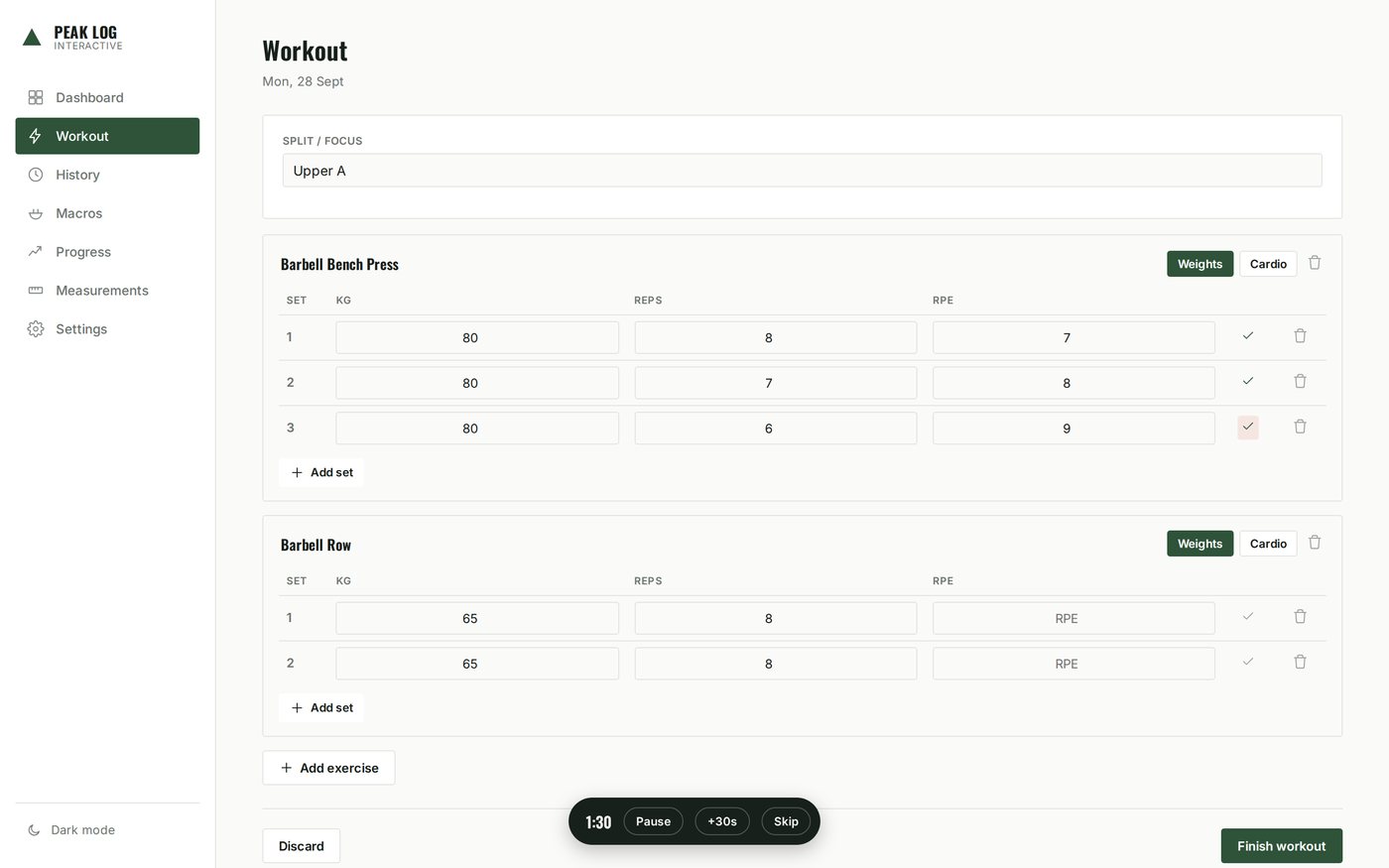Open the Macros section
The width and height of the screenshot is (1389, 868).
[x=107, y=213]
